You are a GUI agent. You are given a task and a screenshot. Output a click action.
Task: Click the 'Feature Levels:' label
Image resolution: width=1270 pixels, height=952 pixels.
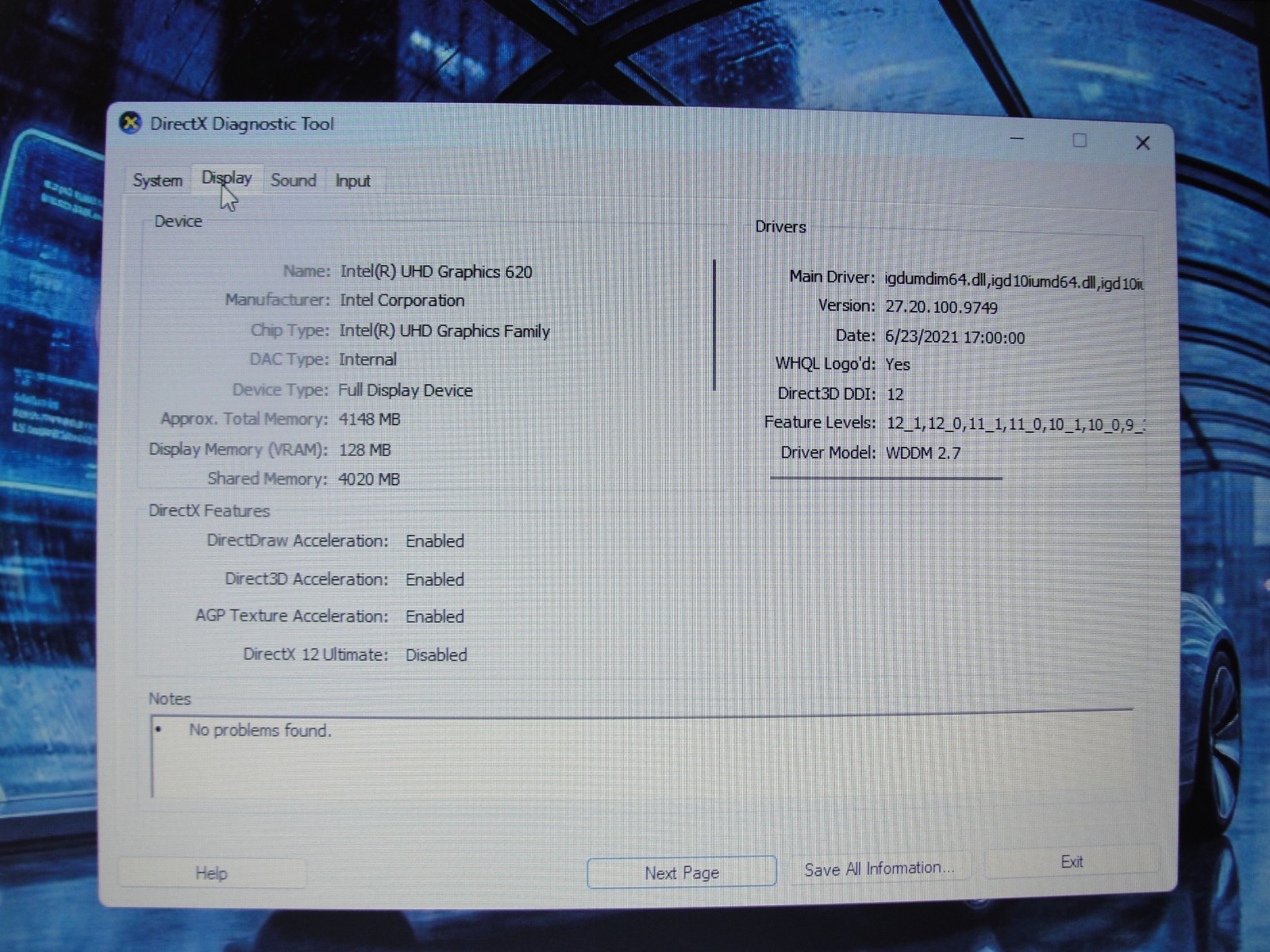click(820, 422)
